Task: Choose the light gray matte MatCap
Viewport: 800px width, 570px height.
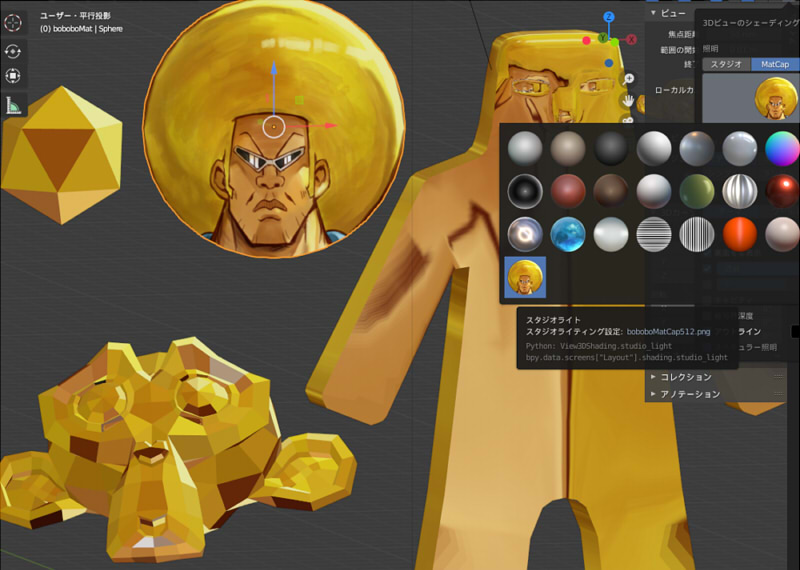Action: [x=525, y=148]
